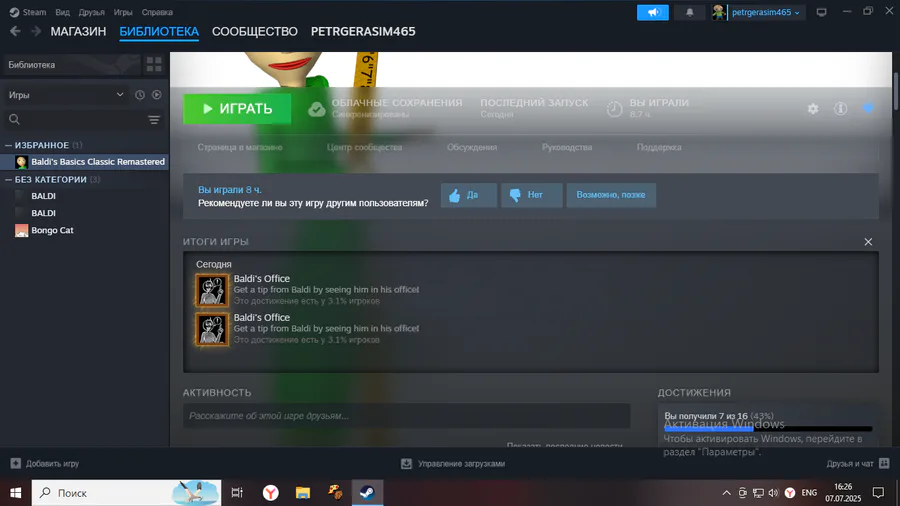Open the Справка menu
This screenshot has width=900, height=506.
(157, 12)
